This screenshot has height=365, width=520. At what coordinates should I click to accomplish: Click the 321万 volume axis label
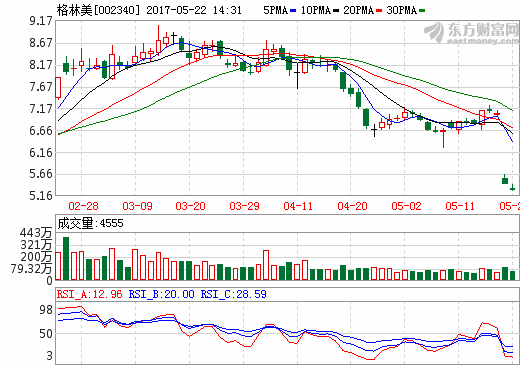36,245
